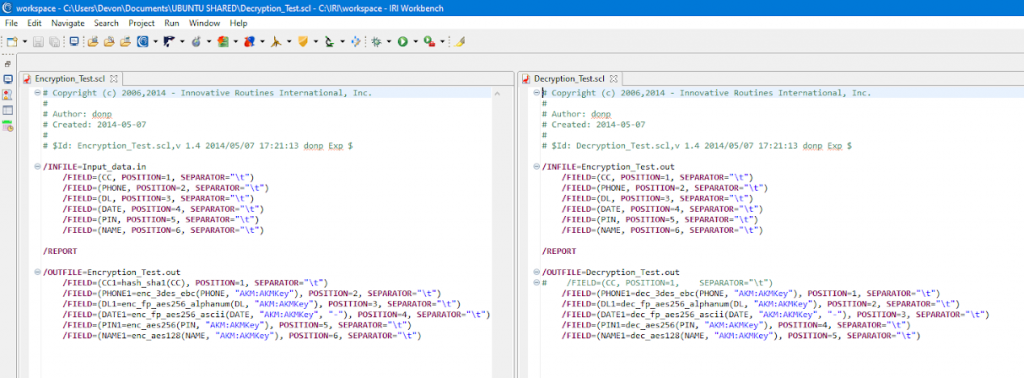Click the highlighter marker toolbar icon
The width and height of the screenshot is (1024, 378).
(x=460, y=41)
